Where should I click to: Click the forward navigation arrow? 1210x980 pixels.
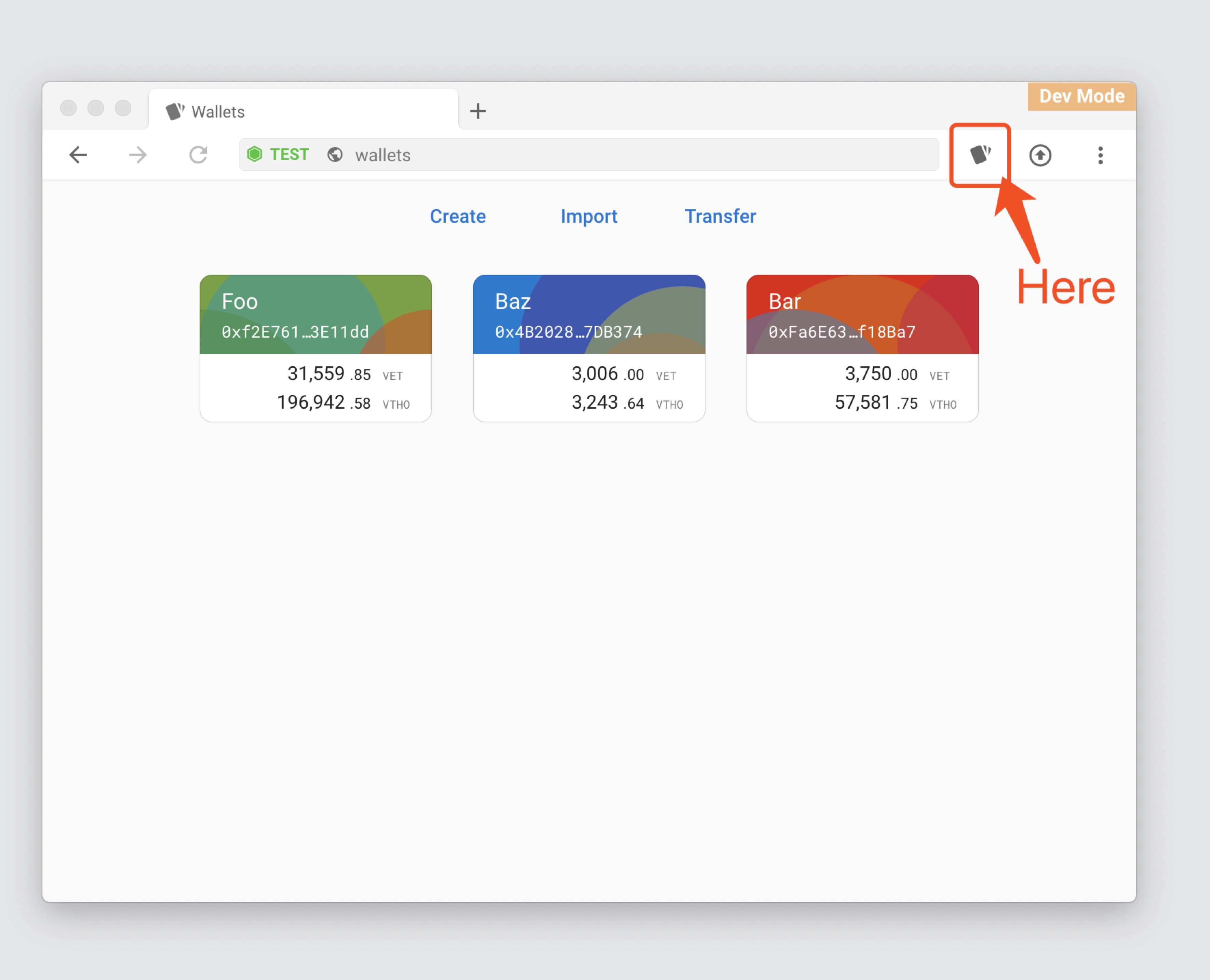[138, 155]
